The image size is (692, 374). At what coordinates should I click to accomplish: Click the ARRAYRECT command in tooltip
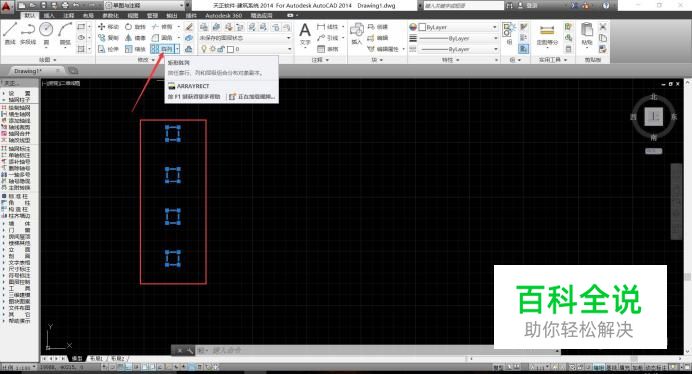193,86
